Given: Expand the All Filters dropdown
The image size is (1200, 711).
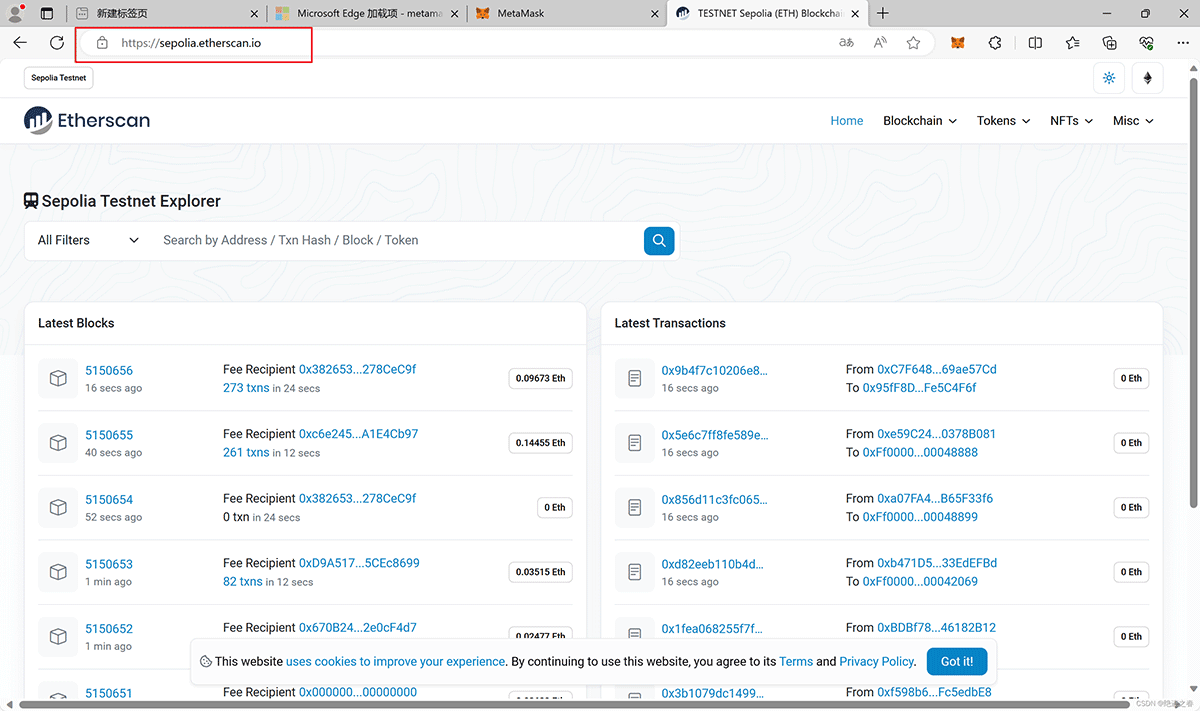Looking at the screenshot, I should [x=88, y=240].
